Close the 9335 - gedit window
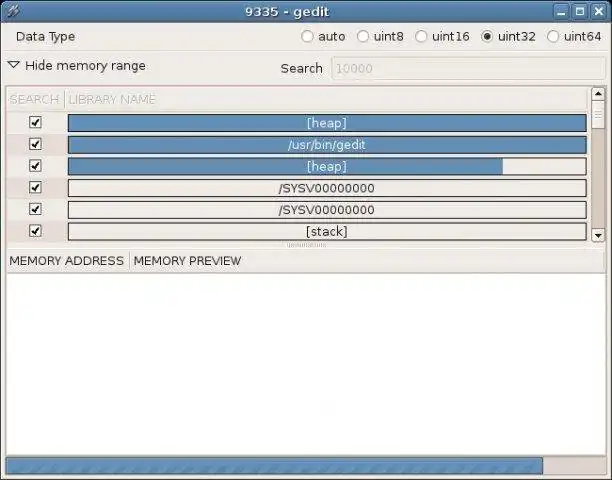 coord(599,11)
